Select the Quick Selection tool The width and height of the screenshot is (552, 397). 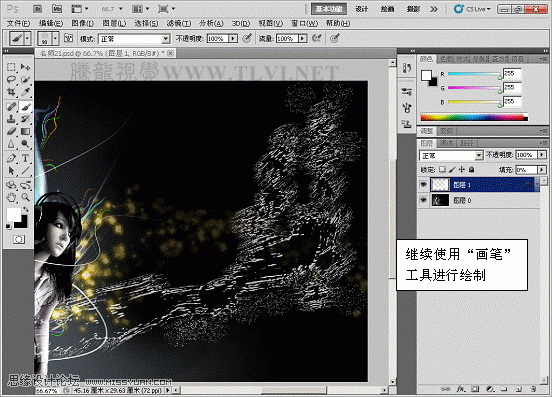[25, 80]
